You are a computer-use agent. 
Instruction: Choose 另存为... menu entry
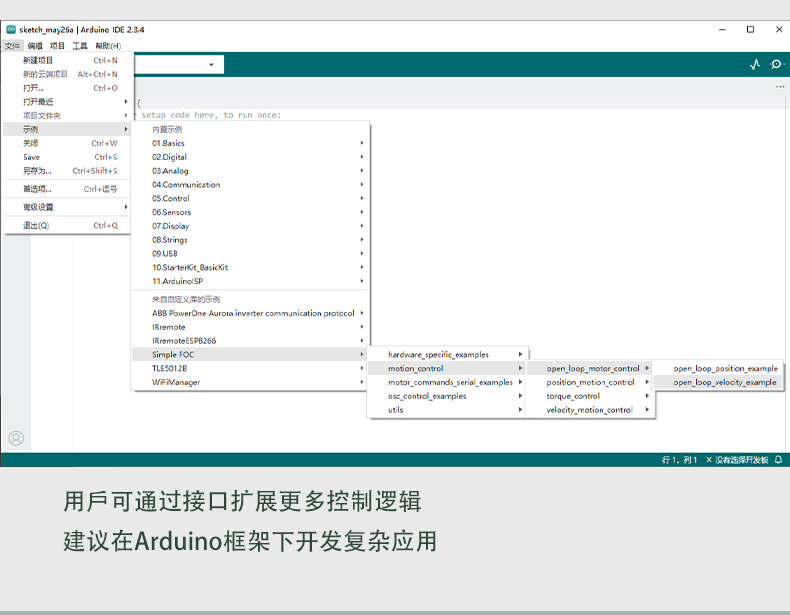67,171
